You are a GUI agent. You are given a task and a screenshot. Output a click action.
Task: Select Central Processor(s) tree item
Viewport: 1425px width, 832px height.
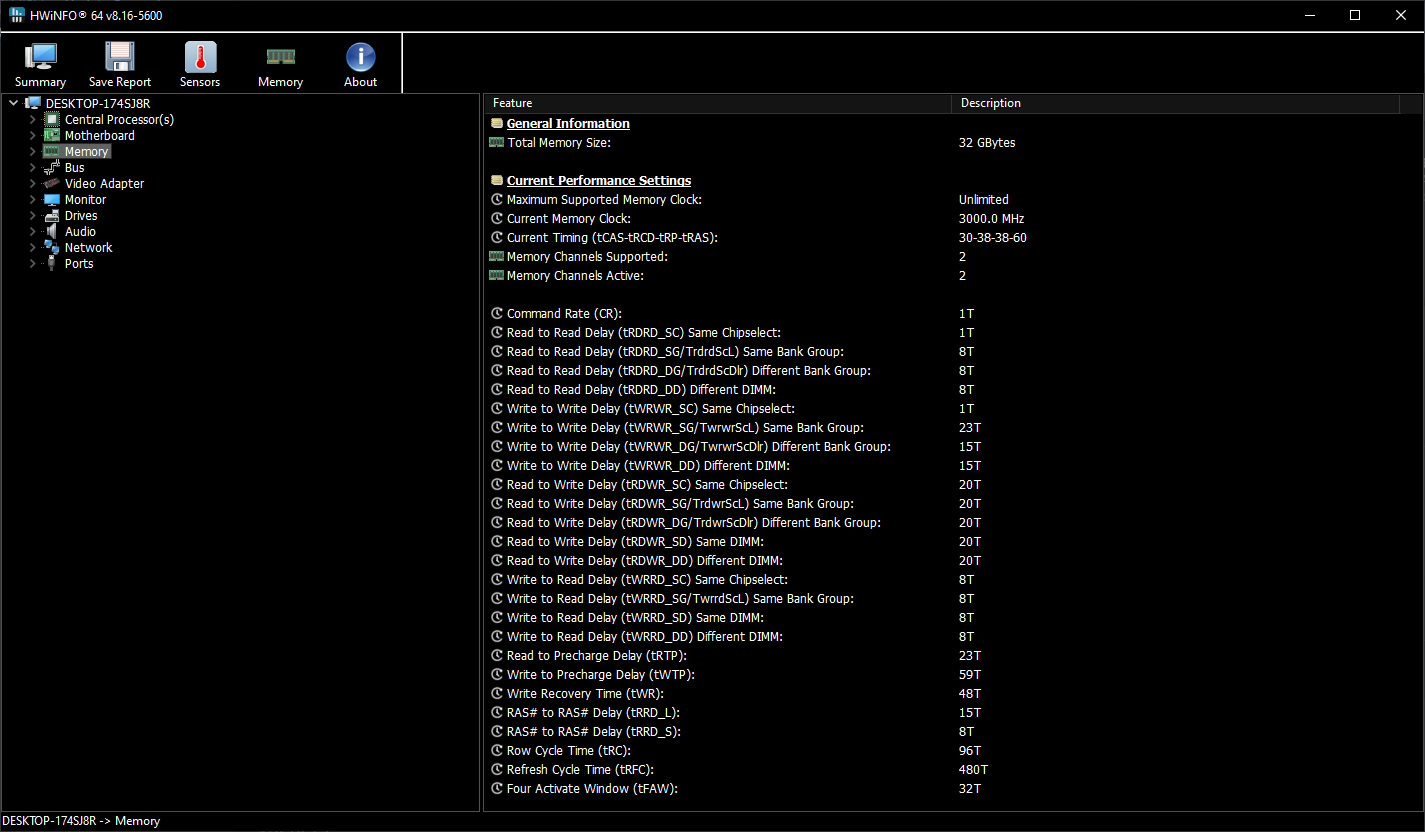click(119, 120)
